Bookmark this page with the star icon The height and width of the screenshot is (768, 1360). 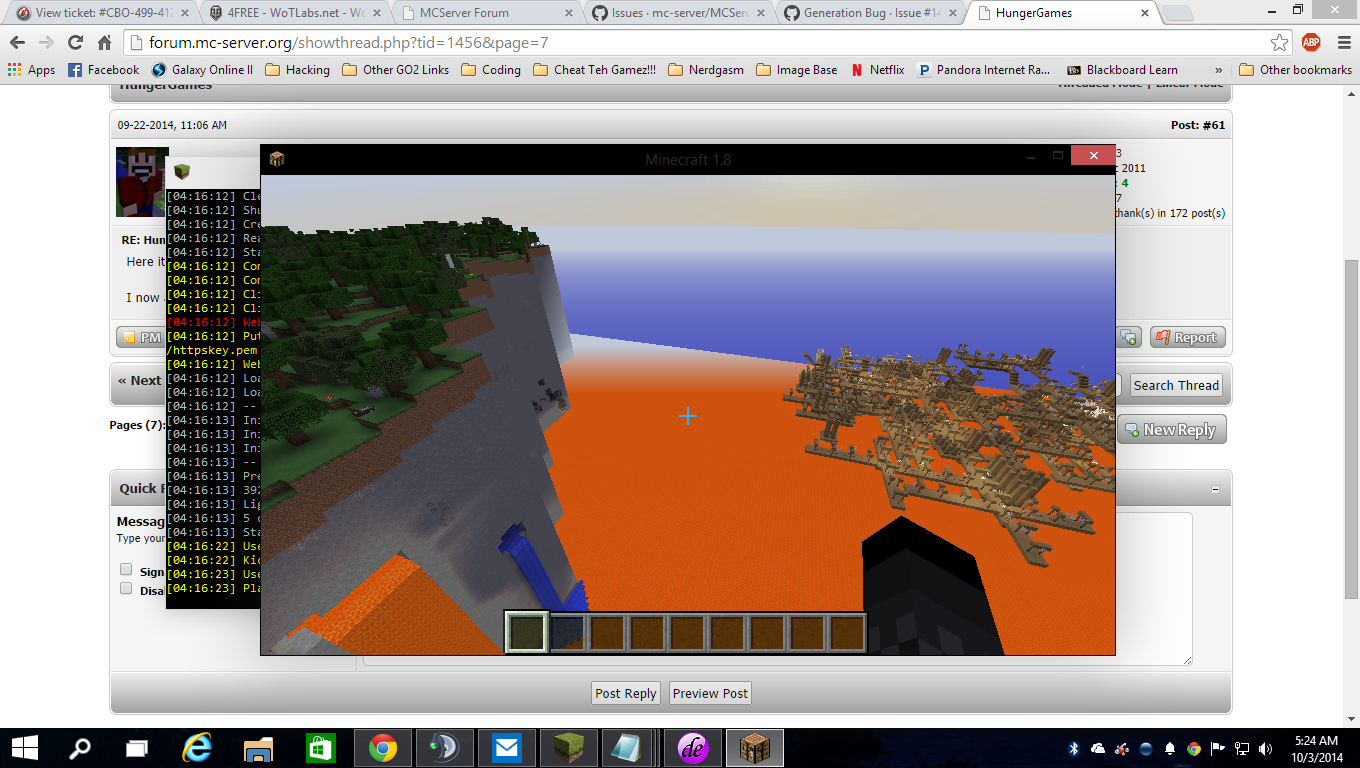click(1279, 43)
